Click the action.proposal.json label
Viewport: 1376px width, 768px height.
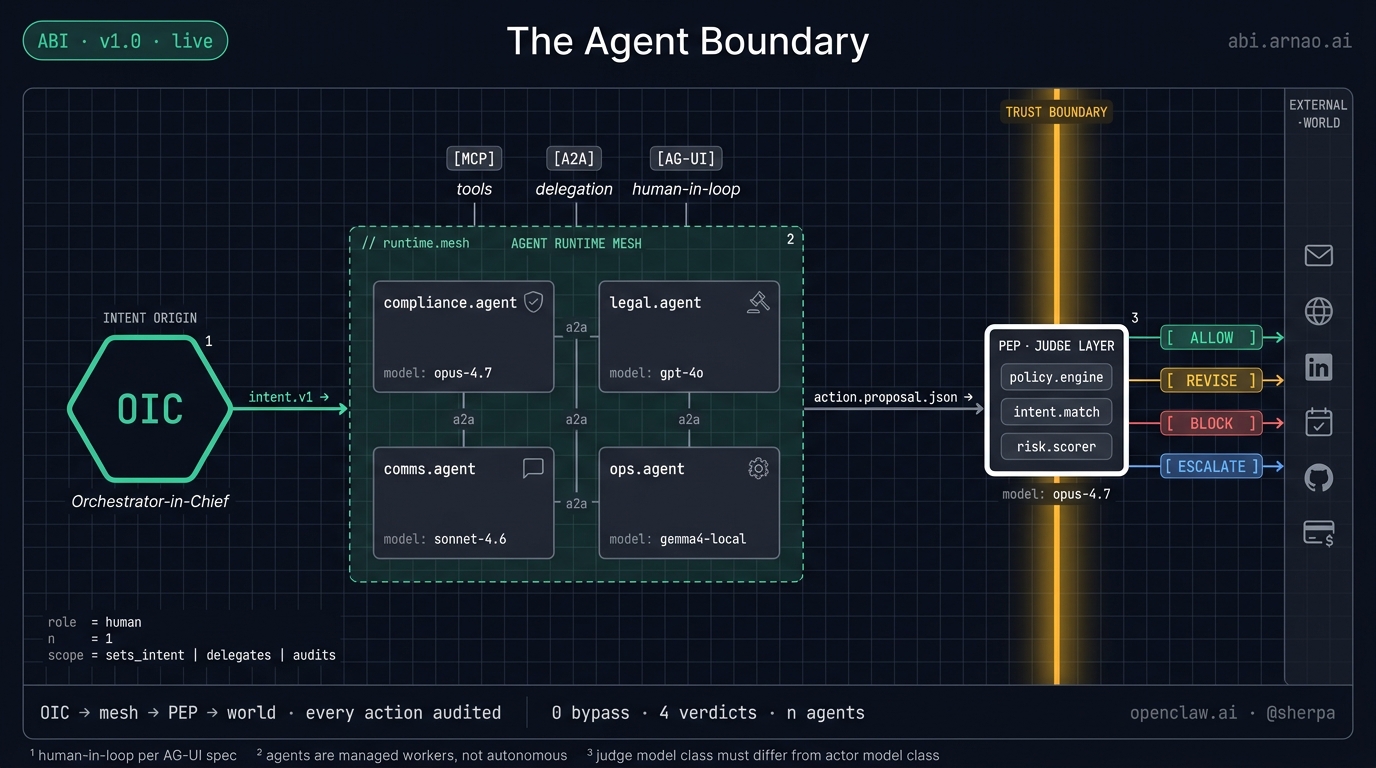tap(892, 397)
